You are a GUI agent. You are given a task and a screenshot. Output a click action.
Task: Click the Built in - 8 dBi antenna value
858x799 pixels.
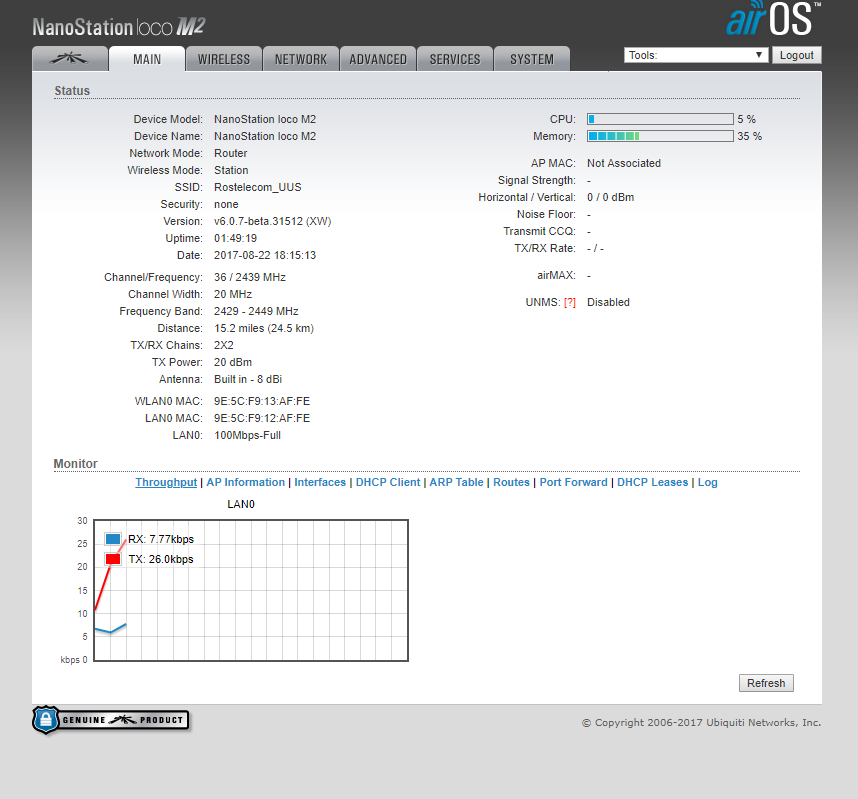248,379
